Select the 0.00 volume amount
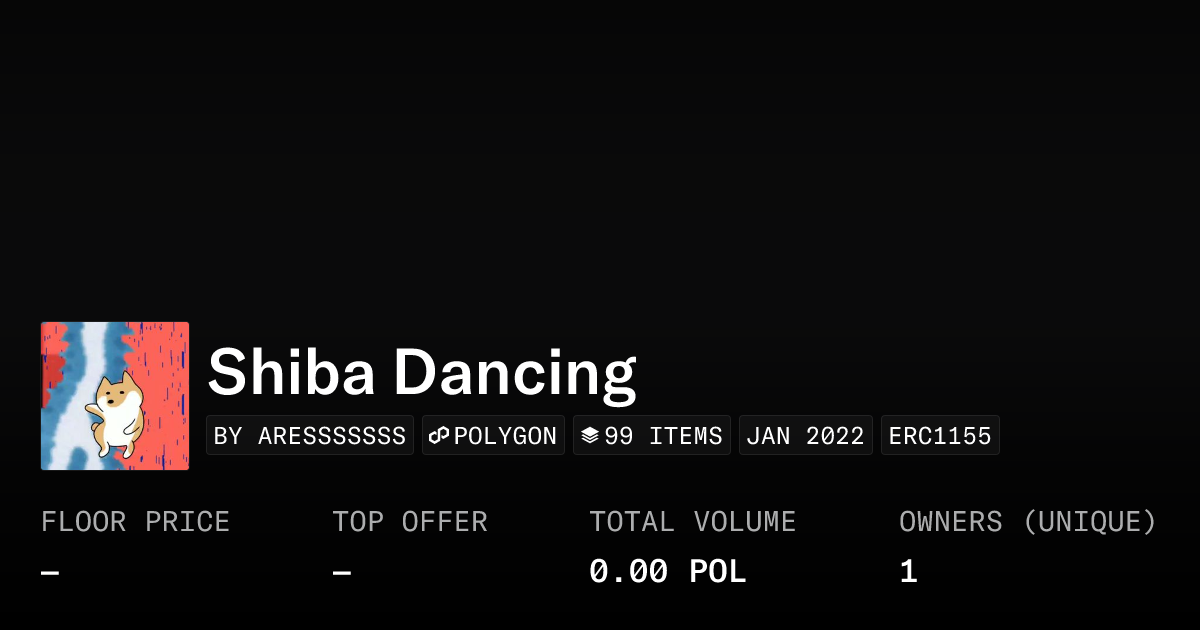 [628, 572]
